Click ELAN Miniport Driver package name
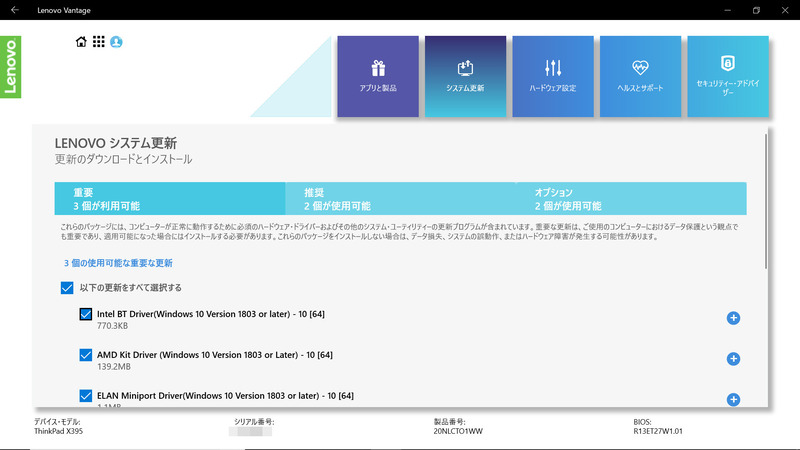Viewport: 800px width, 450px height. (x=225, y=395)
